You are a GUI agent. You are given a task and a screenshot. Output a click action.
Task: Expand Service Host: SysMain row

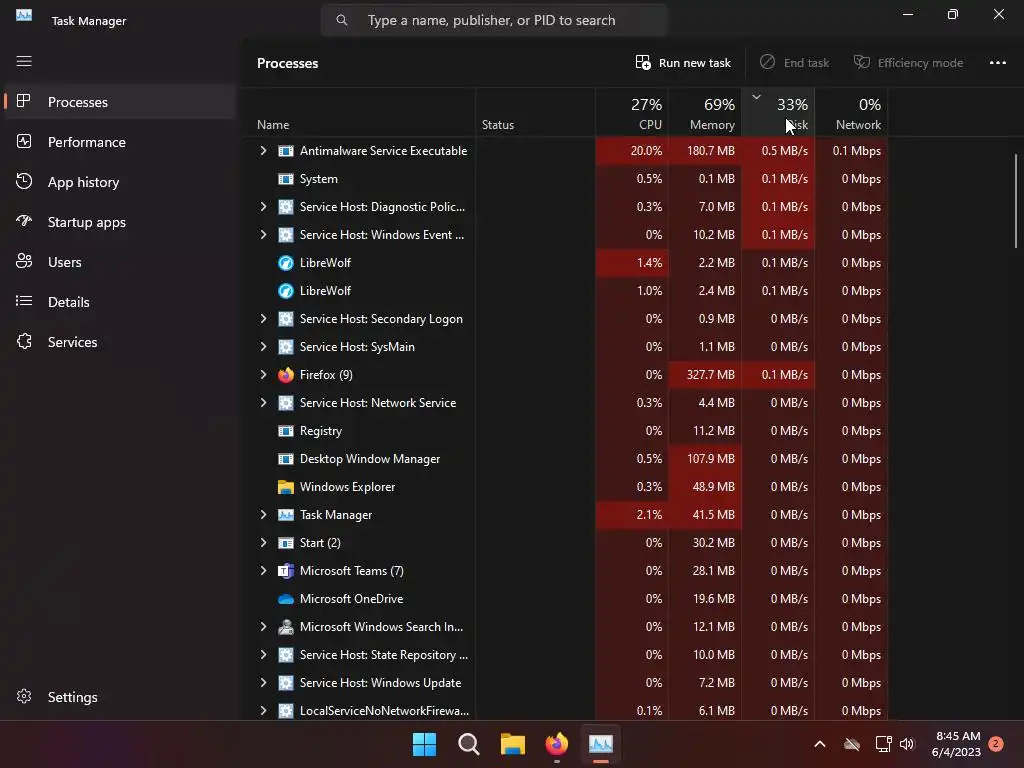263,347
